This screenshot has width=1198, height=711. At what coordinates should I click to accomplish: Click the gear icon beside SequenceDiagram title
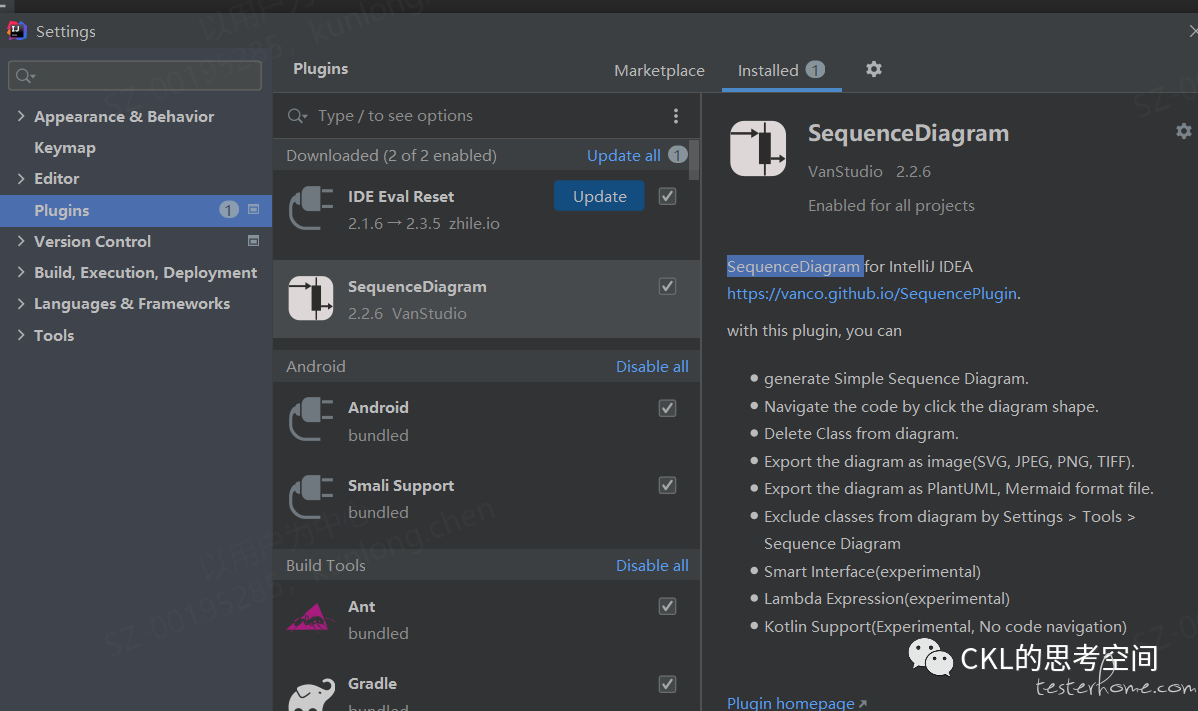pos(1183,131)
